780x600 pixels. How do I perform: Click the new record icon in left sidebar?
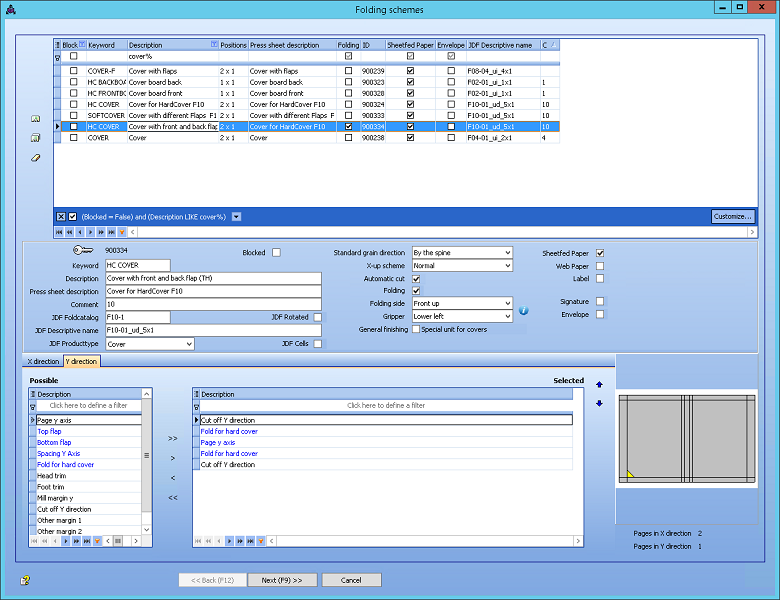click(35, 118)
